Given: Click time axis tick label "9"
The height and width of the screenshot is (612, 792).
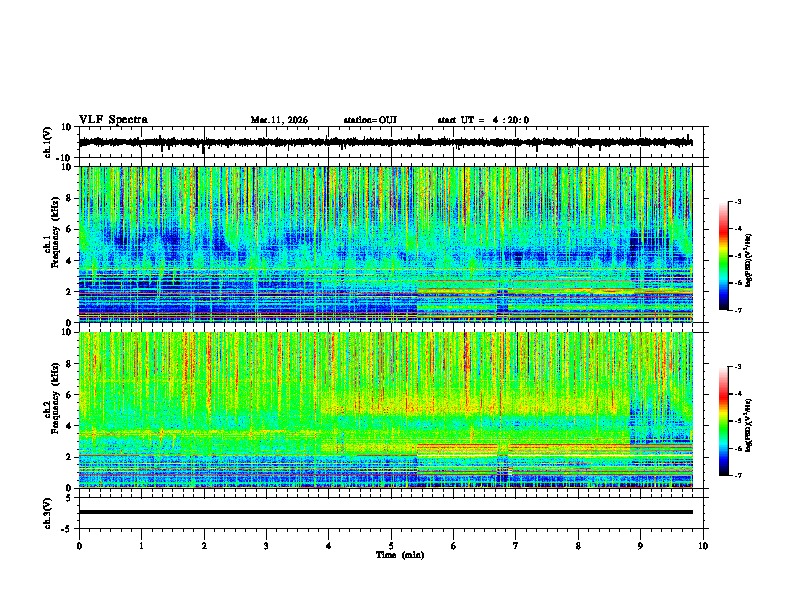Looking at the screenshot, I should pyautogui.click(x=640, y=546).
